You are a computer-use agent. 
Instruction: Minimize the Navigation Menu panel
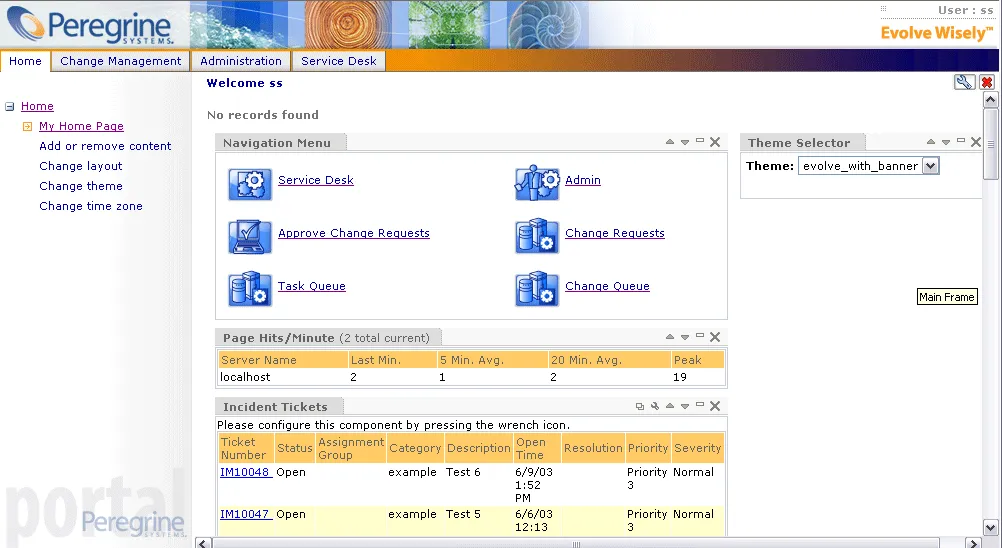[700, 141]
